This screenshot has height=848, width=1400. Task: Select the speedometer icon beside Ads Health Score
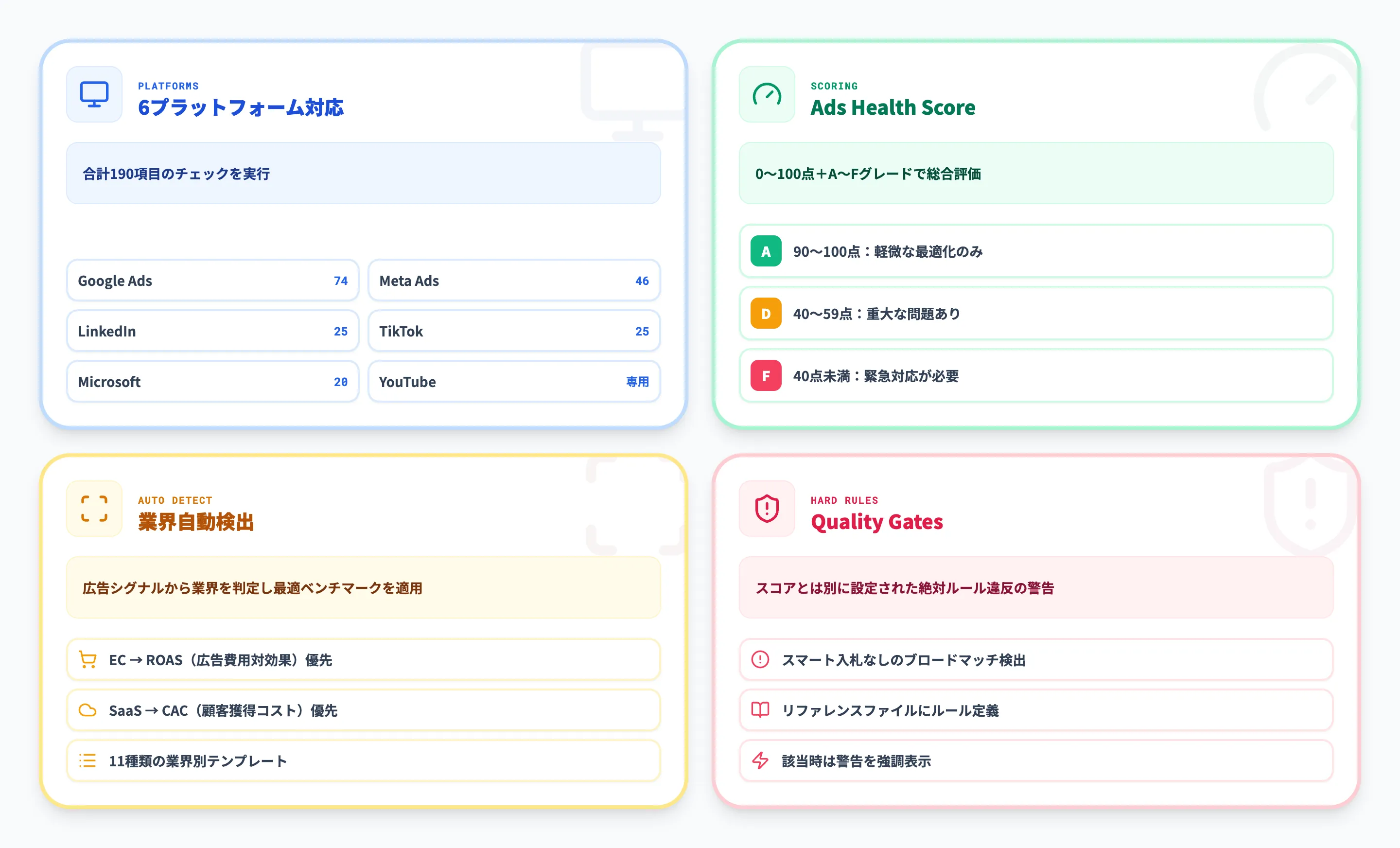[x=767, y=95]
